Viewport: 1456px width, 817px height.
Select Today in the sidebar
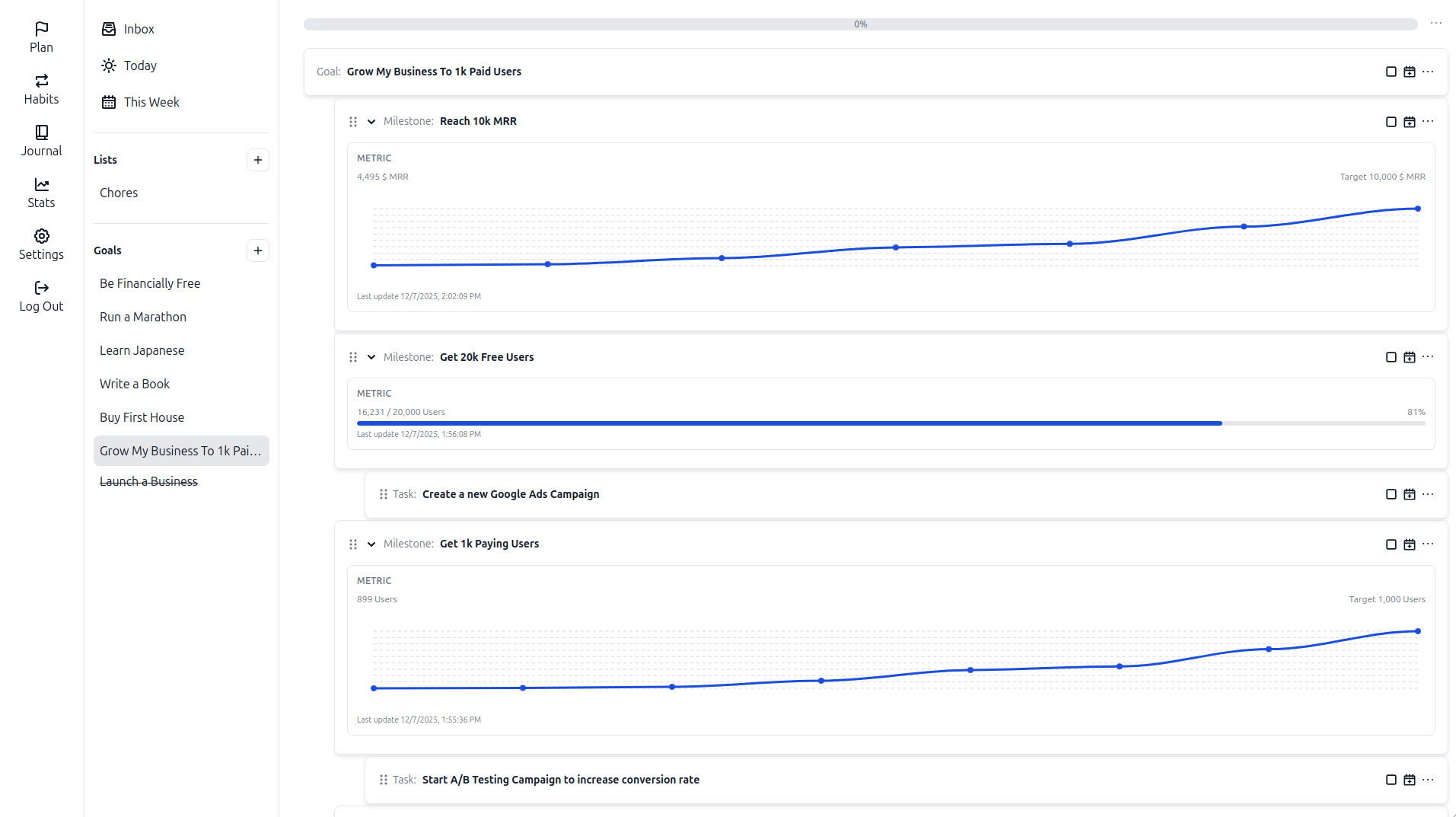pos(139,65)
